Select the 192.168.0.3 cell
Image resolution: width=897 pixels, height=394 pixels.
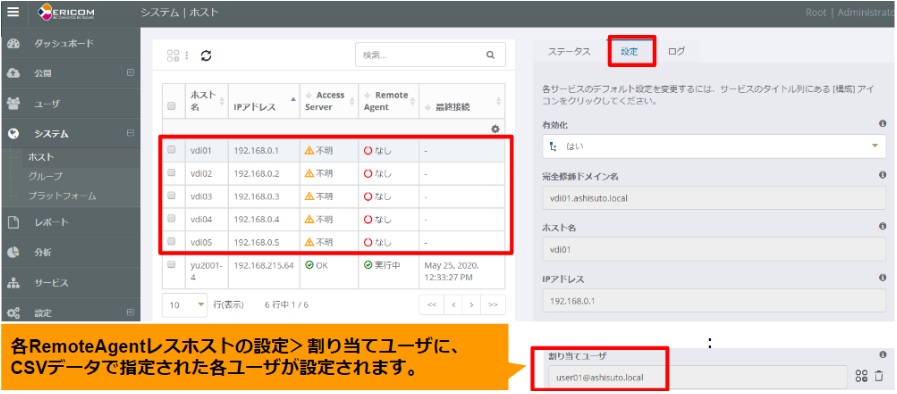click(264, 196)
